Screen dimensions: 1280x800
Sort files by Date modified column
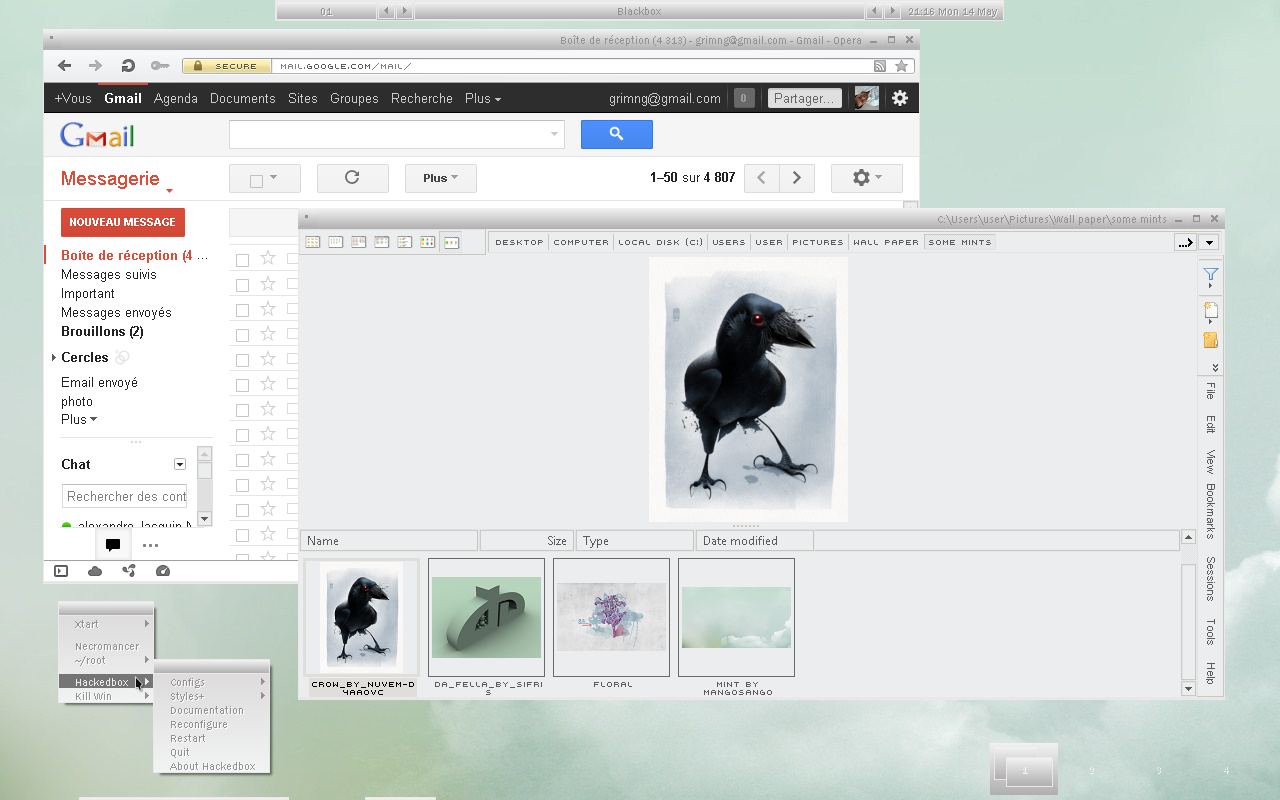754,541
